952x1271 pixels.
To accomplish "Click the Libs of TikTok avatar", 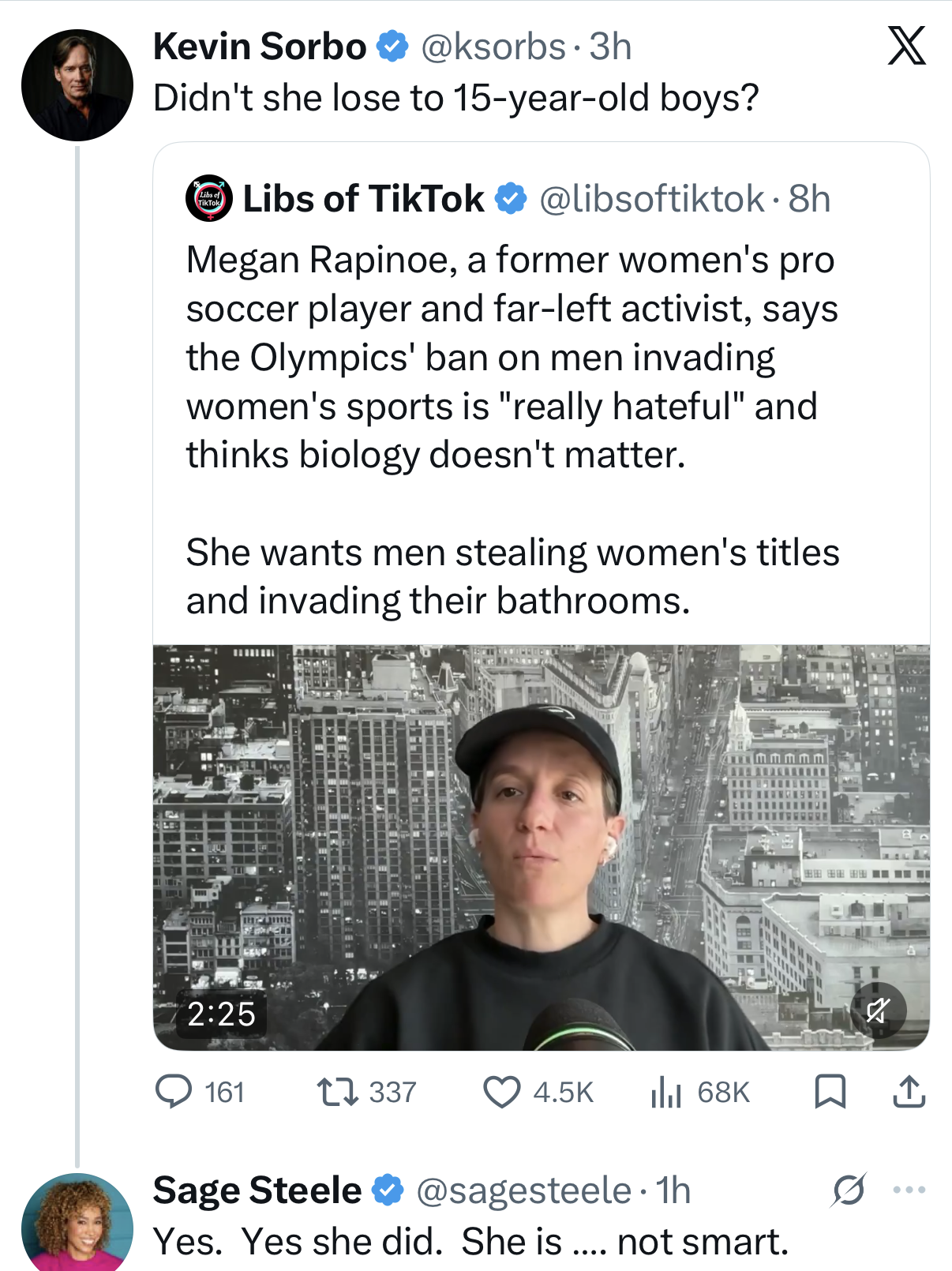I will tap(208, 198).
